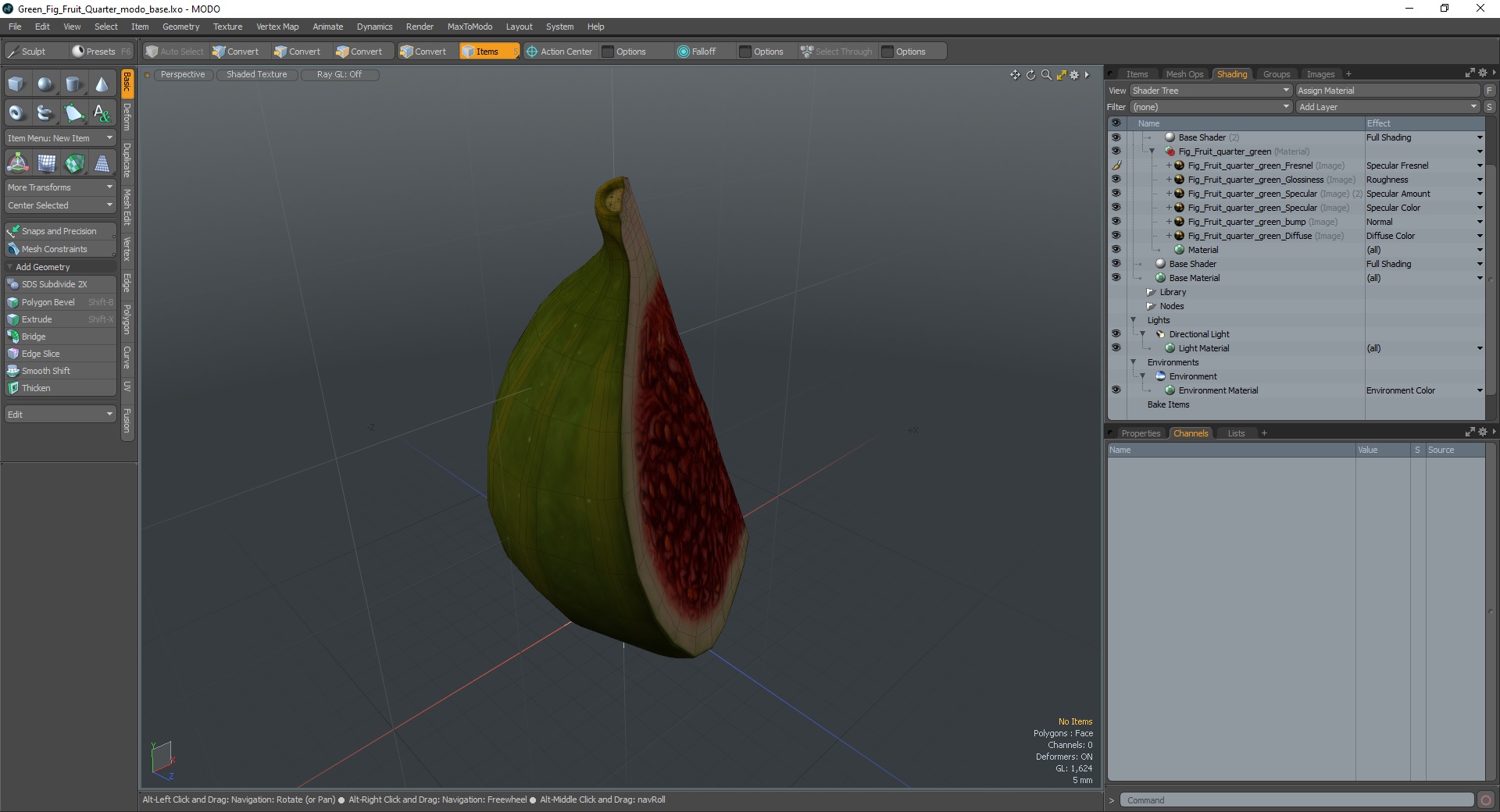Viewport: 1500px width, 812px height.
Task: Open Item Menu: New Item dropdown
Action: click(60, 138)
